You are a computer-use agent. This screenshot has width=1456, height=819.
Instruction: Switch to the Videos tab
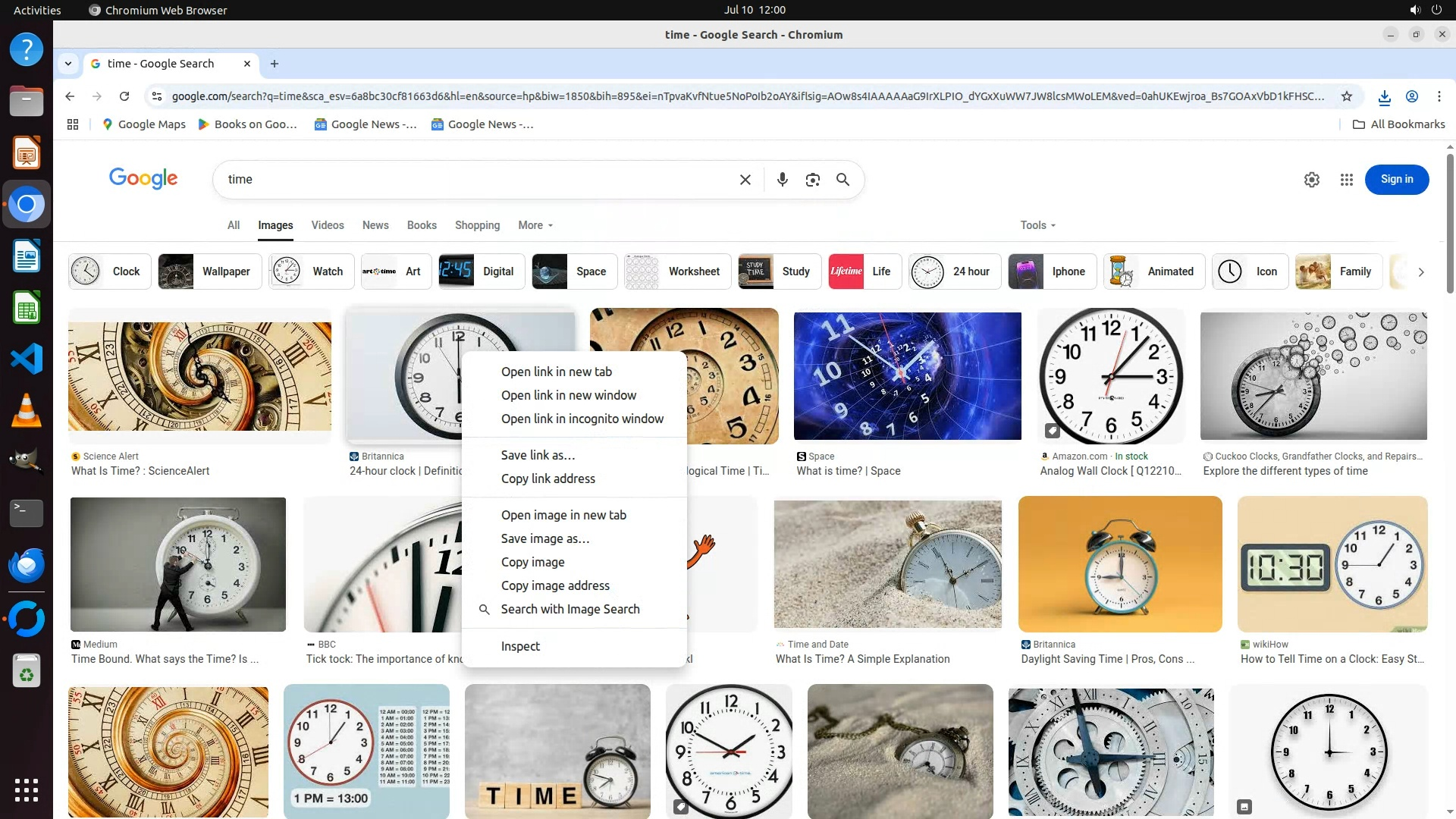(x=327, y=225)
